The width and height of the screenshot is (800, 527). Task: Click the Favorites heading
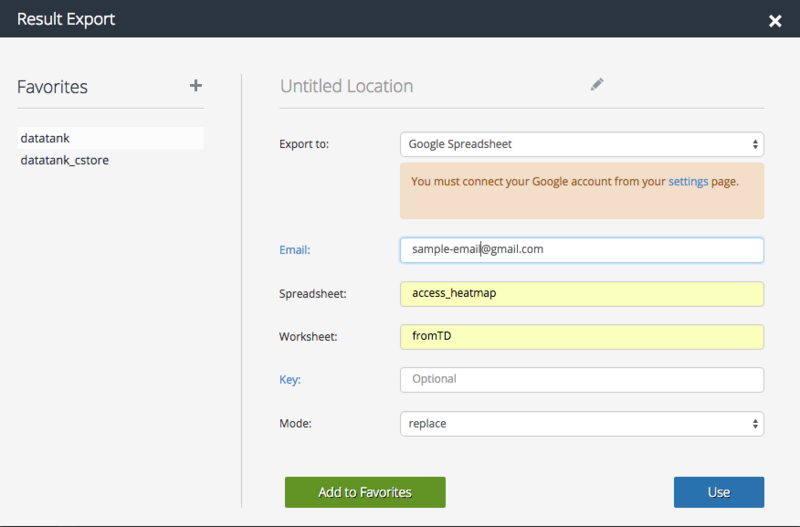(52, 87)
